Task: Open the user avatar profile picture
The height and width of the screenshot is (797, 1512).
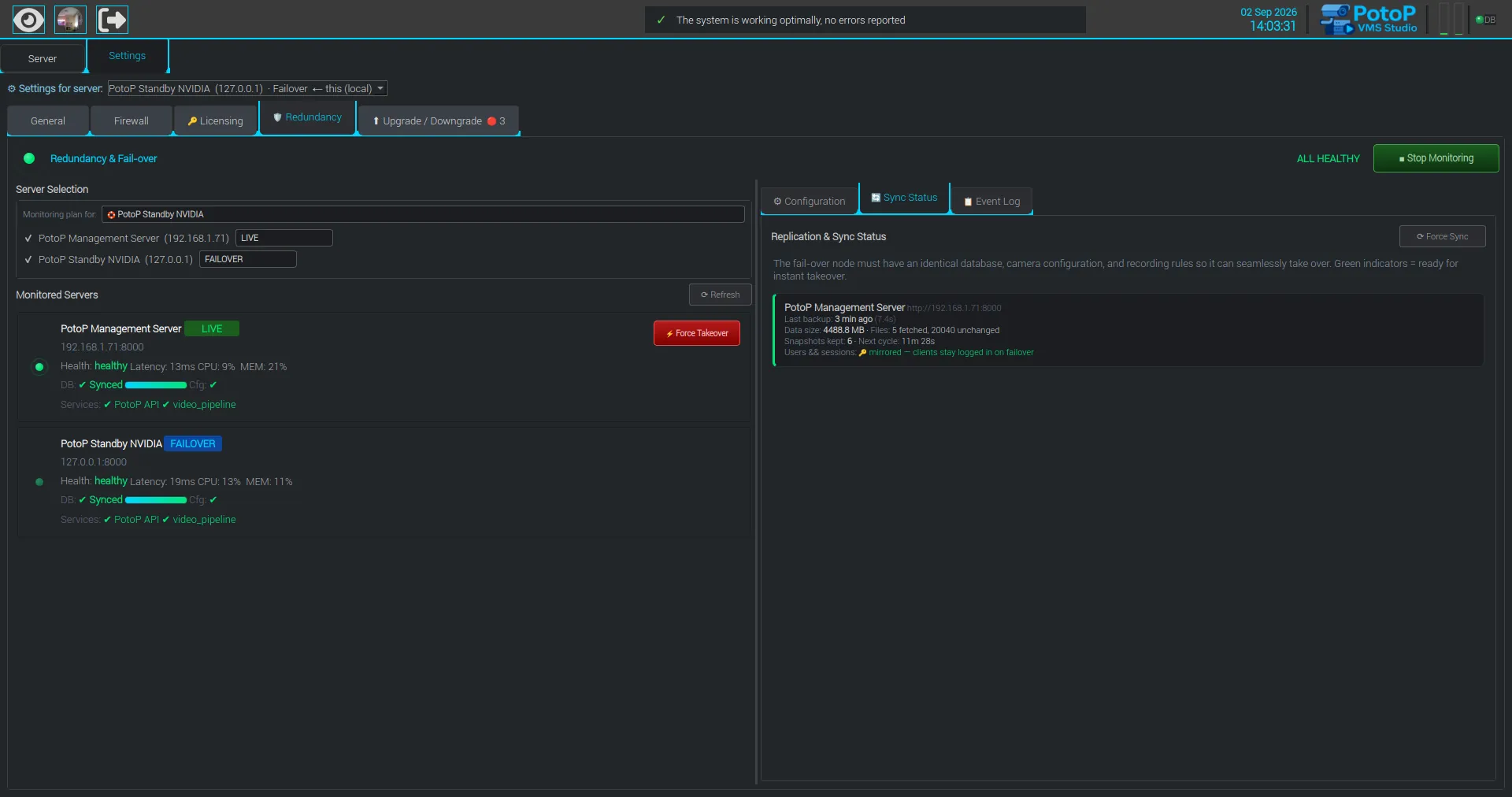Action: 70,20
